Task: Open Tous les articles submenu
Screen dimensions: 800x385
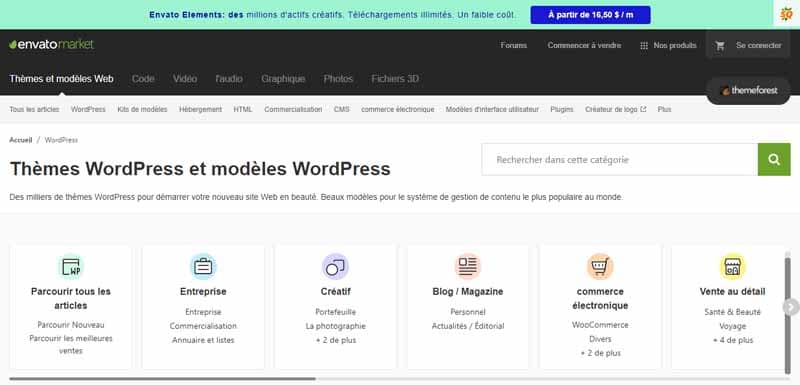Action: [34, 109]
